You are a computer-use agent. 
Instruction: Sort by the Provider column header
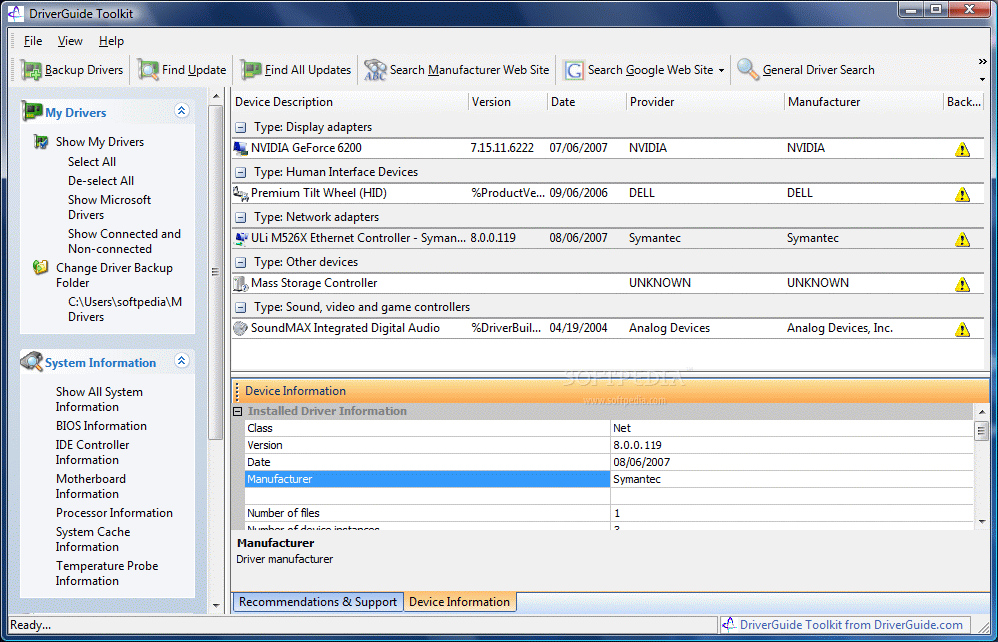tap(705, 102)
